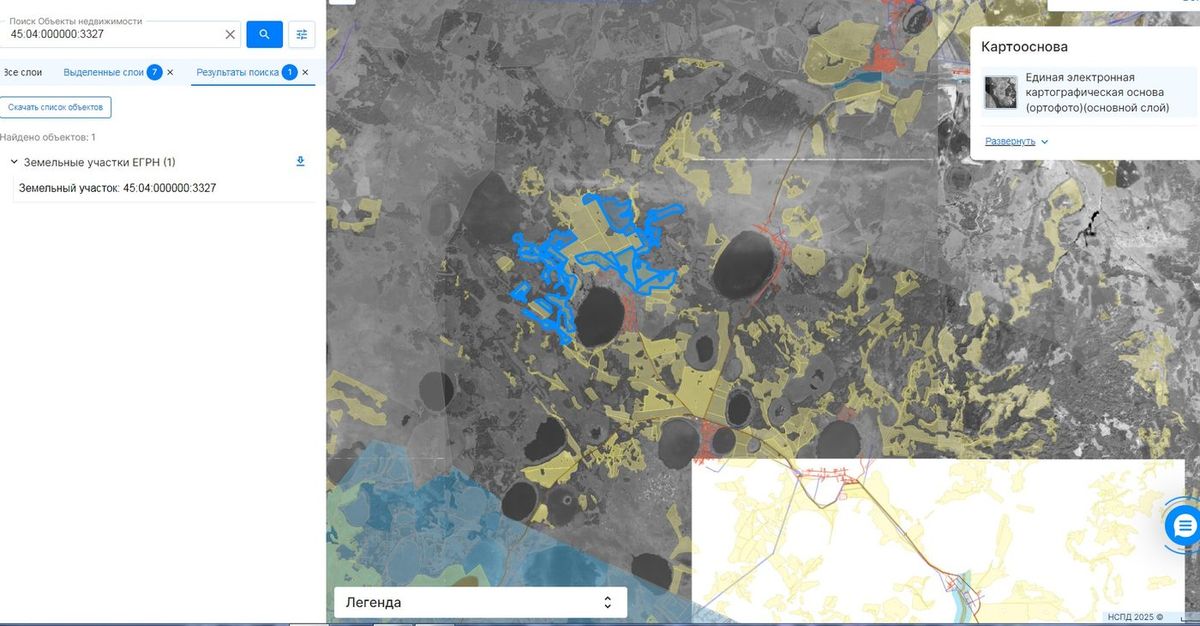Click the Скачать список объектов button
Image resolution: width=1200 pixels, height=626 pixels.
coord(56,107)
